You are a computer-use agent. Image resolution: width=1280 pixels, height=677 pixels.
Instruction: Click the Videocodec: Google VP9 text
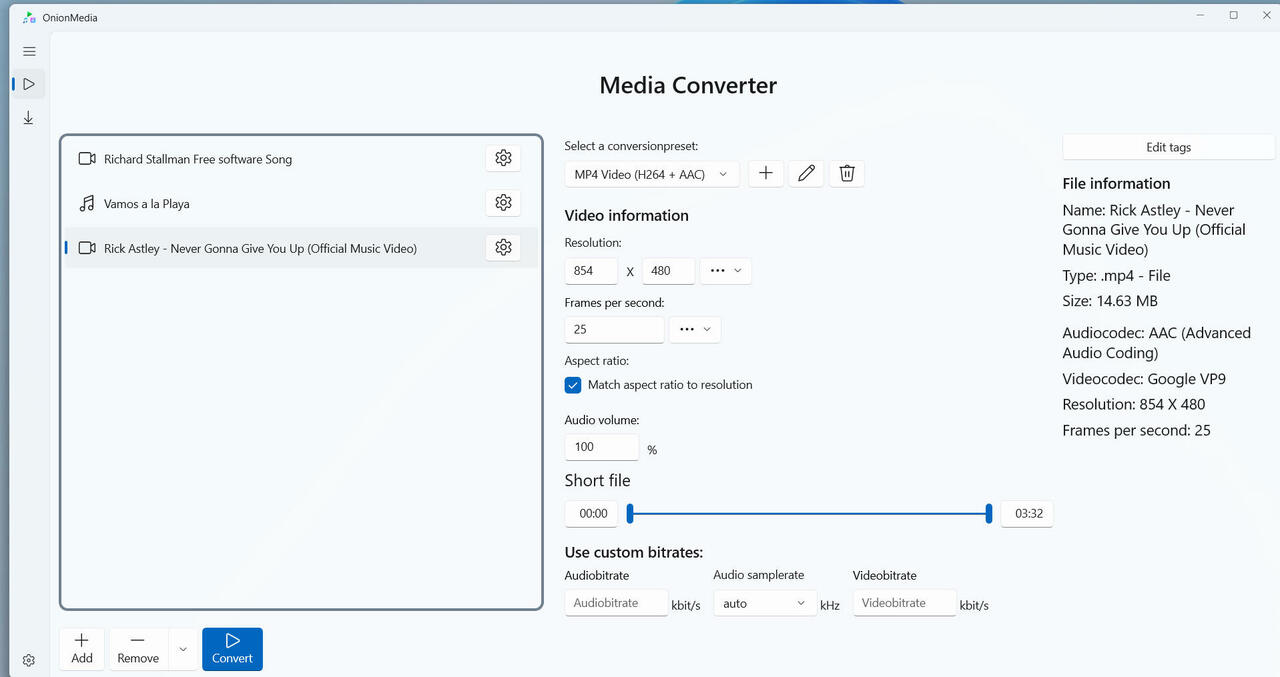click(x=1144, y=379)
